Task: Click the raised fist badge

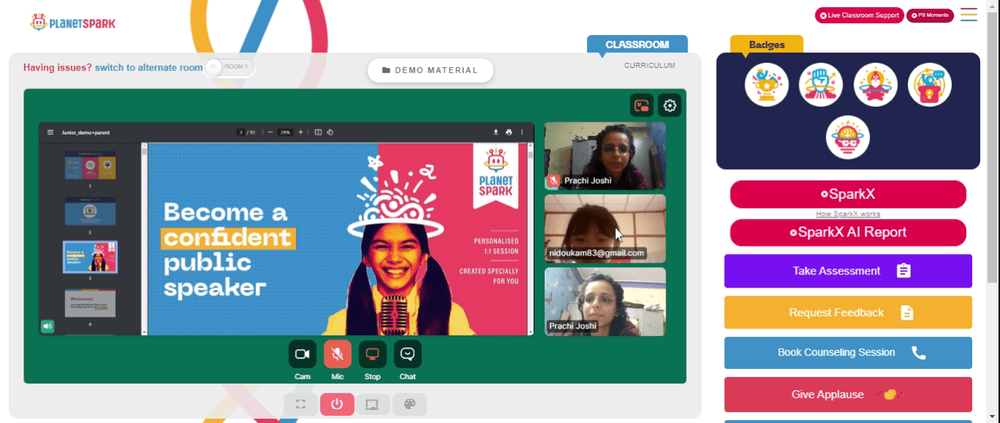Action: click(x=821, y=85)
